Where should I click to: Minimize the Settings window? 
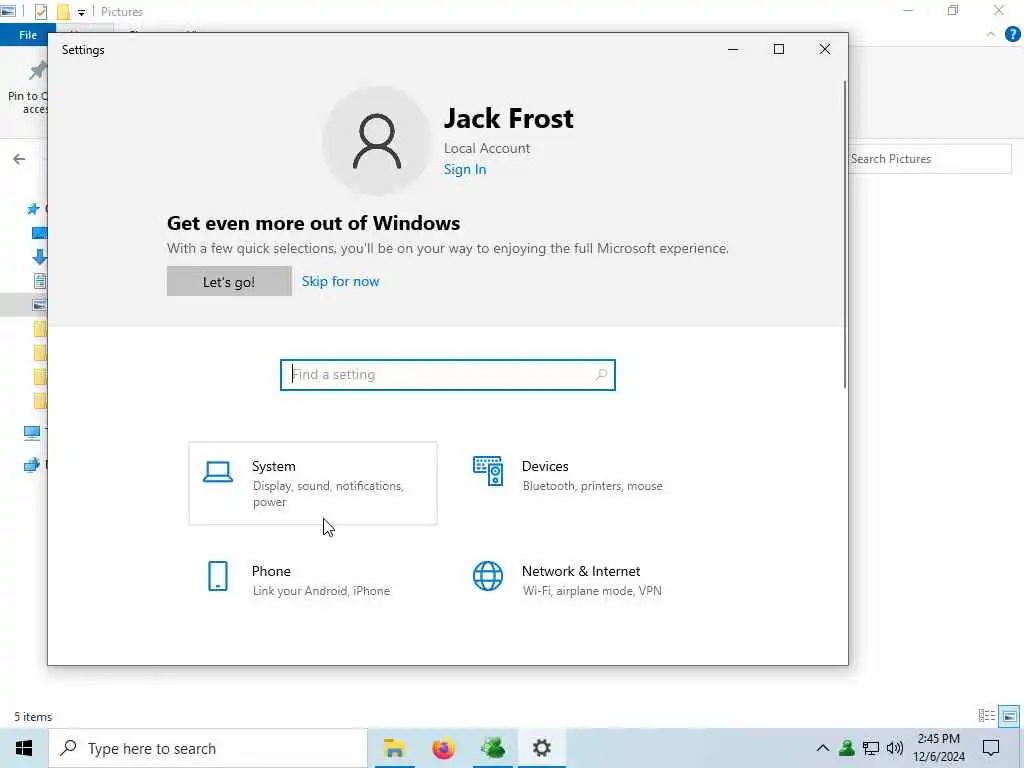click(x=733, y=50)
